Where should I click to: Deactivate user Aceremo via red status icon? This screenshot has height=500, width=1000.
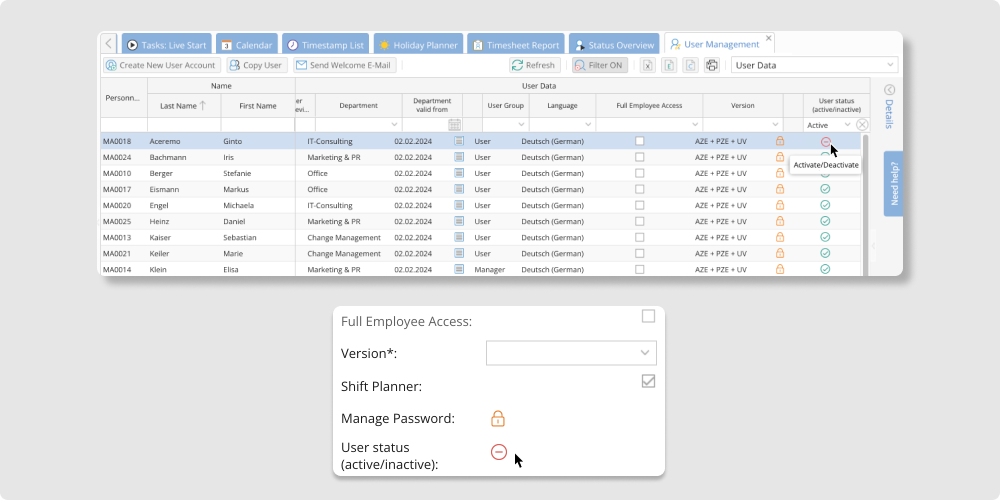point(825,141)
